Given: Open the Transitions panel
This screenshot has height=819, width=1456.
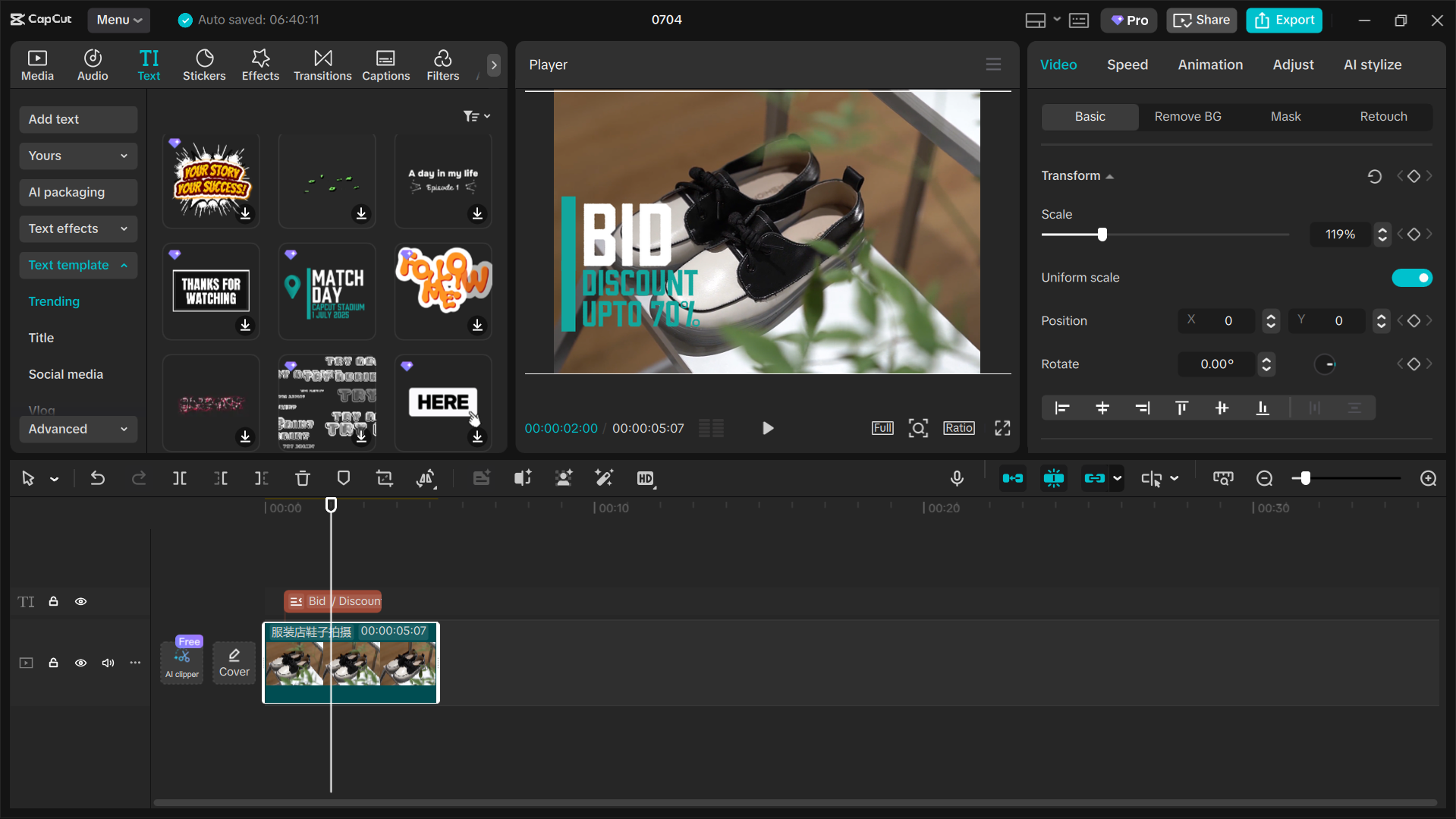Looking at the screenshot, I should 322,65.
